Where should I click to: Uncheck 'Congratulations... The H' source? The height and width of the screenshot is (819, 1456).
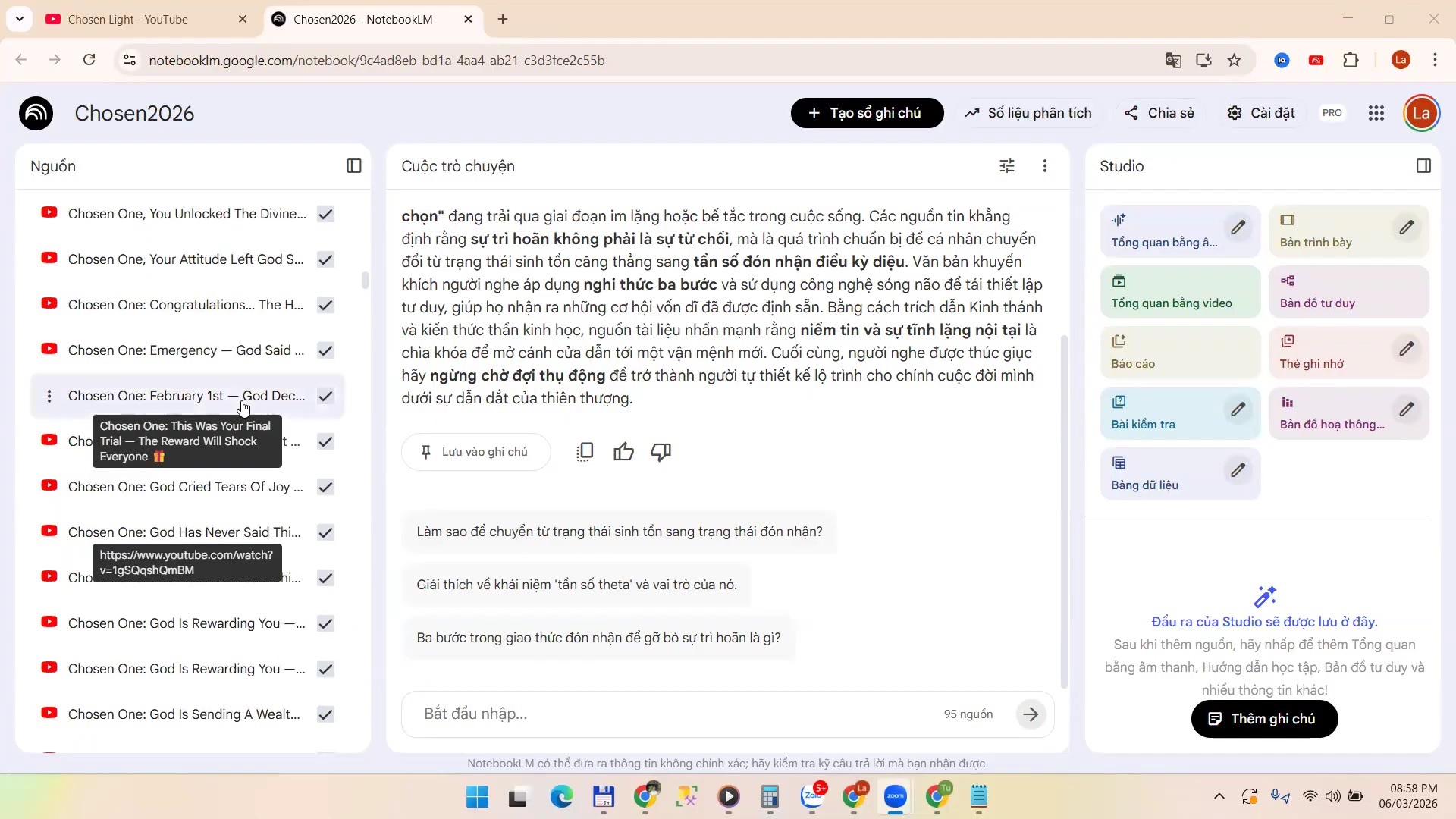(x=325, y=305)
